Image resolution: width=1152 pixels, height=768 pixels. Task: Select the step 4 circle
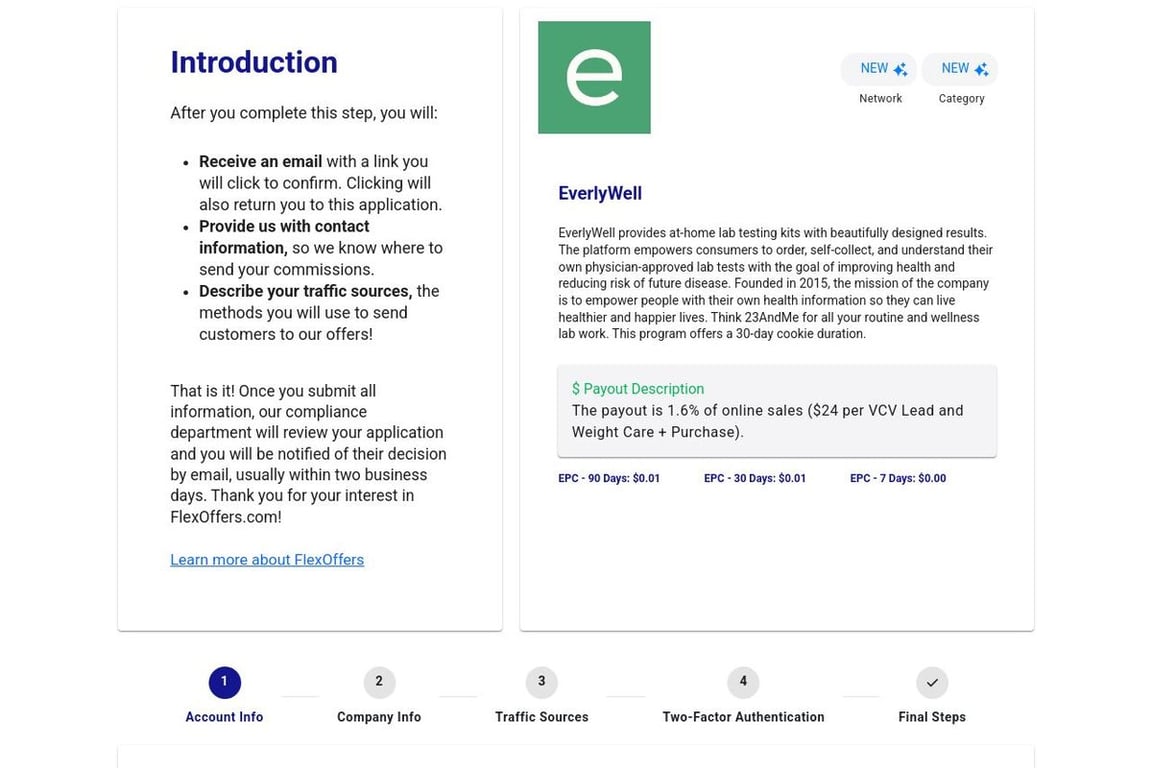[x=743, y=682]
